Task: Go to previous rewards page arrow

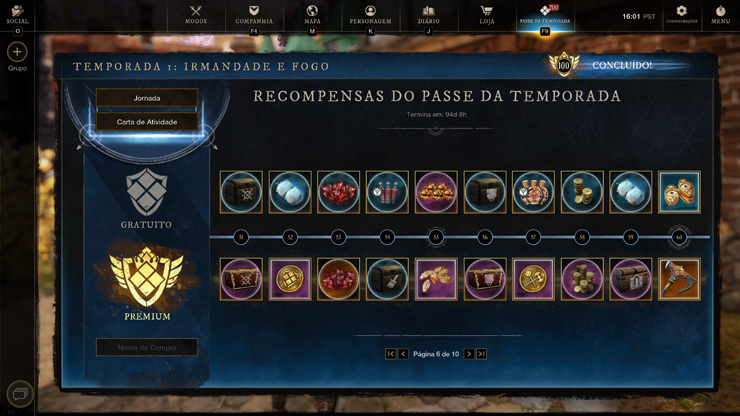Action: coord(403,354)
